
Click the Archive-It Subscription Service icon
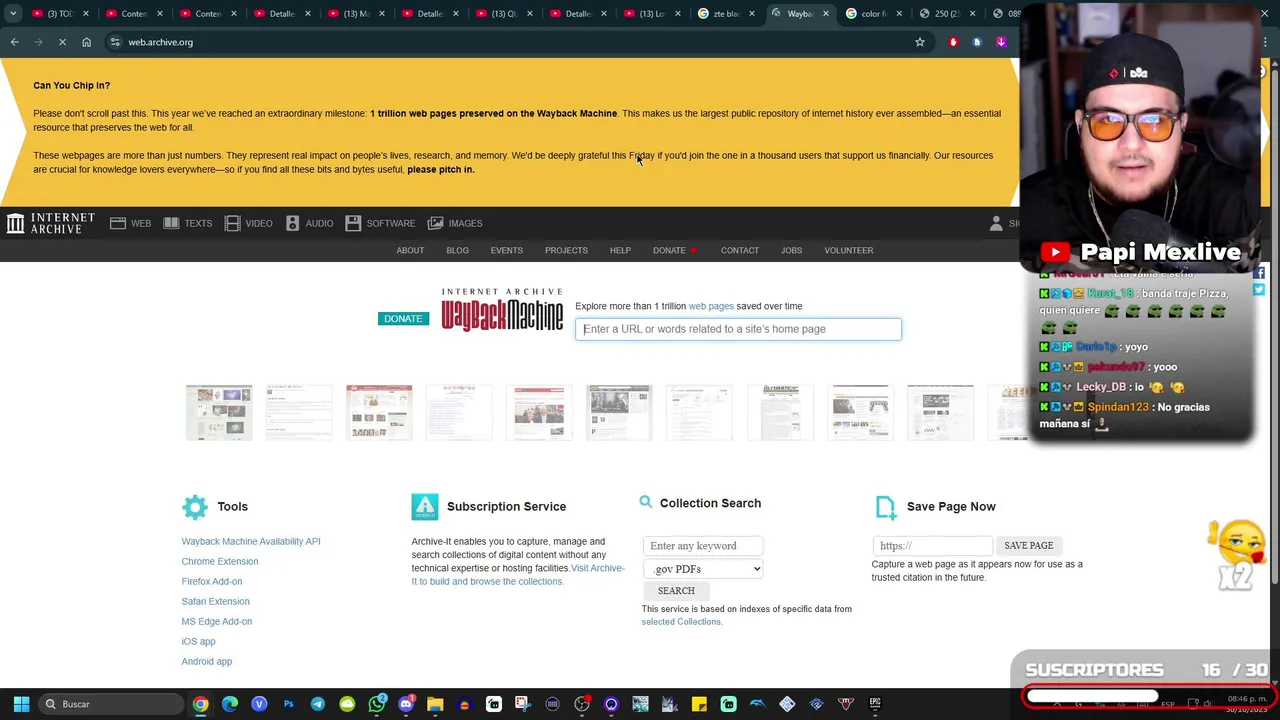pyautogui.click(x=425, y=507)
